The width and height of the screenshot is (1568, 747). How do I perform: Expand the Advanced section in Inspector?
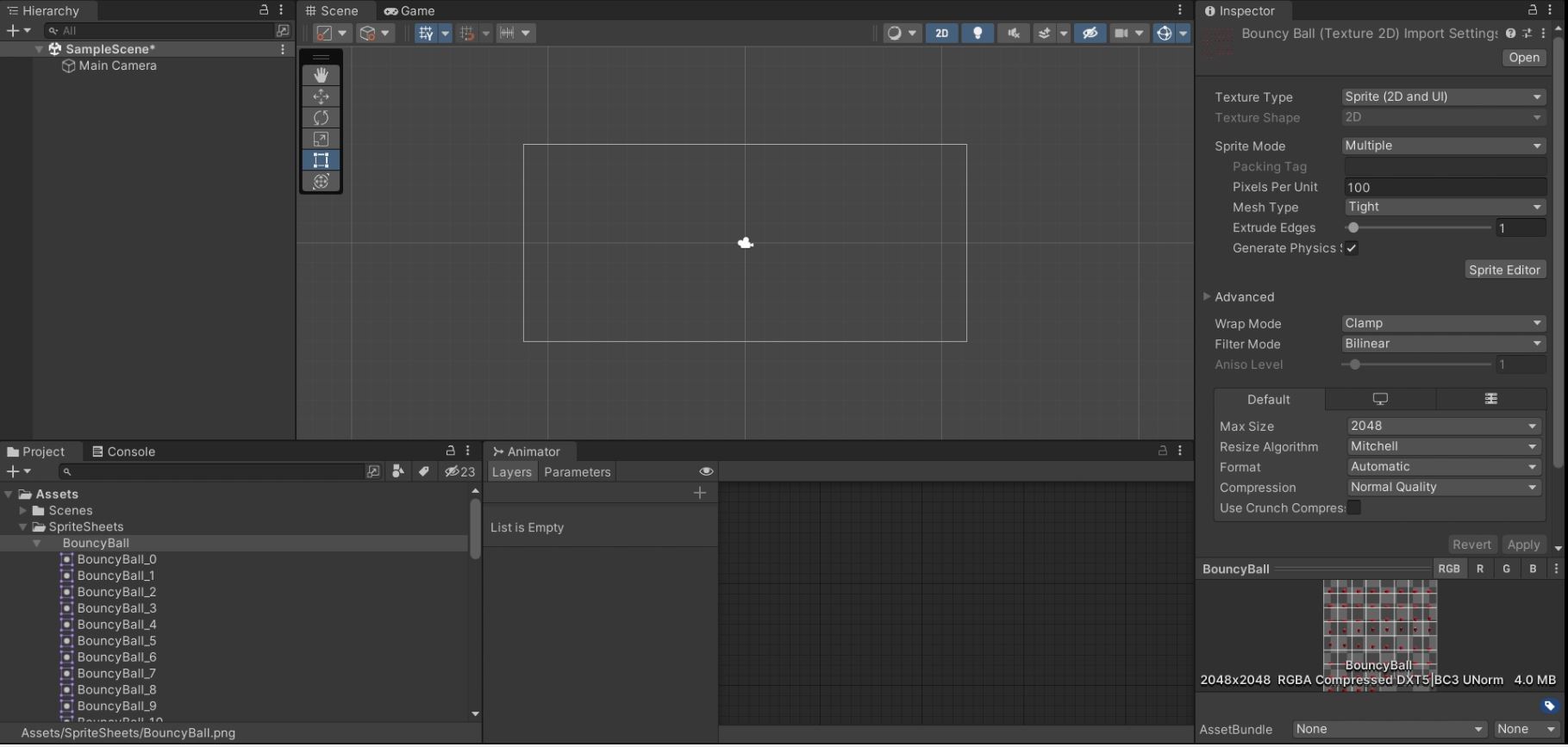pos(1207,296)
